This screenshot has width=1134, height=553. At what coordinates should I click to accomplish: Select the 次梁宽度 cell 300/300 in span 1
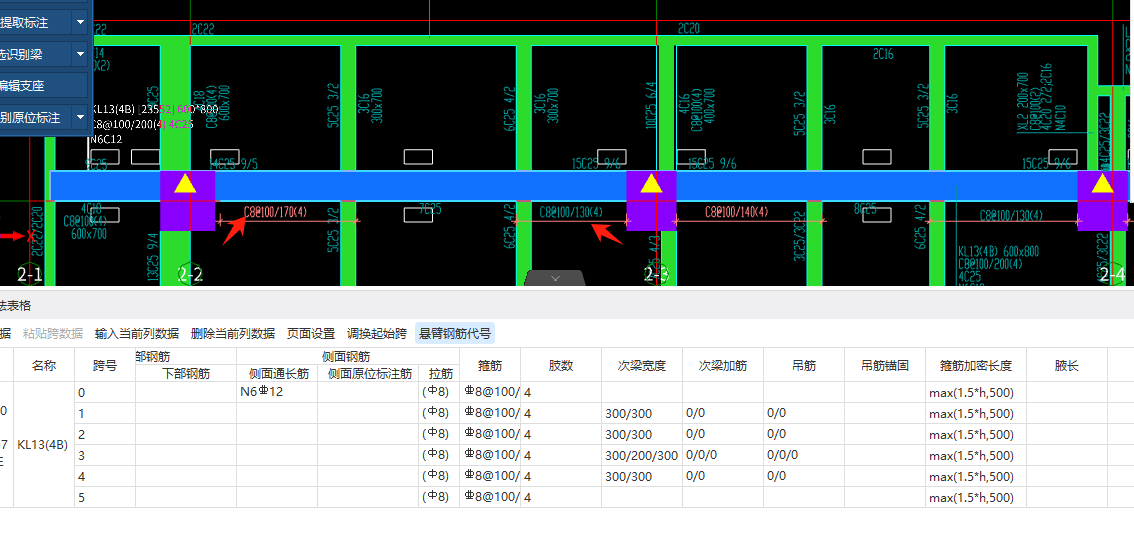pos(641,413)
